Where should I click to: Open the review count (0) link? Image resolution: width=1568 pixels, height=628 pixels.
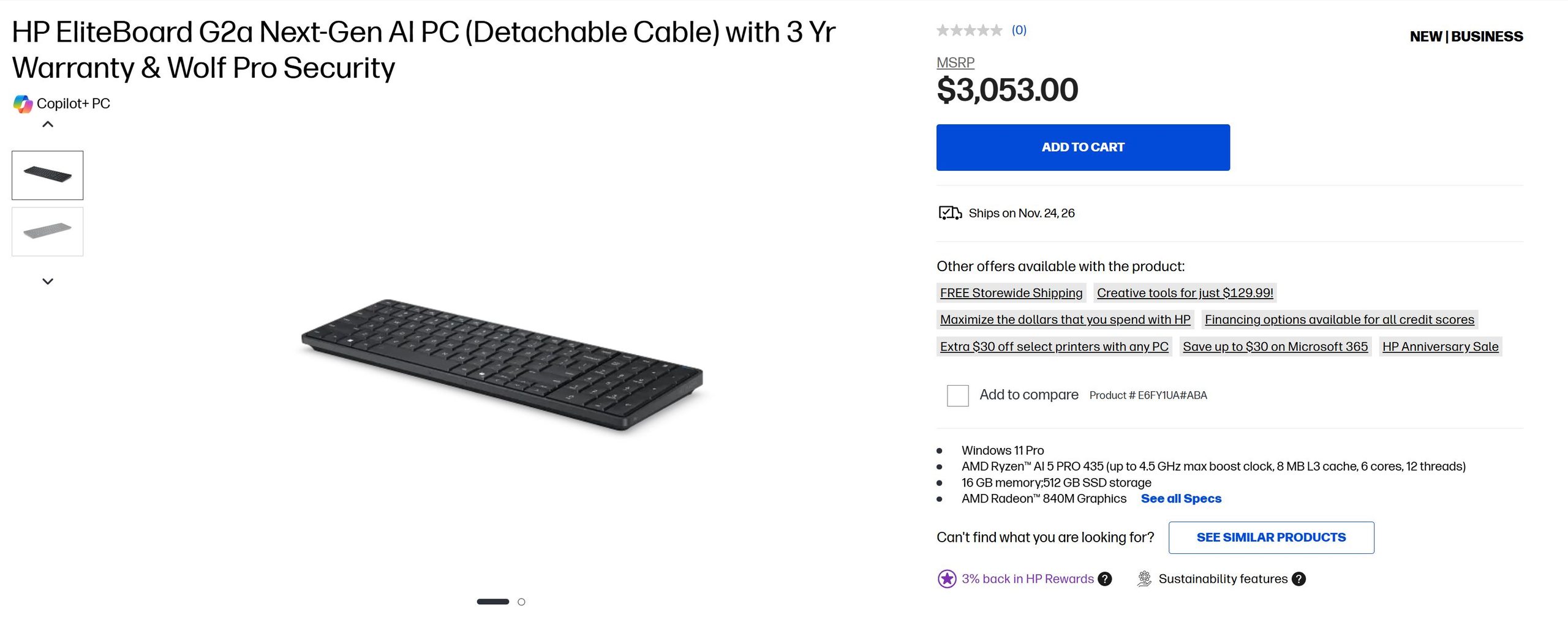(x=1019, y=30)
